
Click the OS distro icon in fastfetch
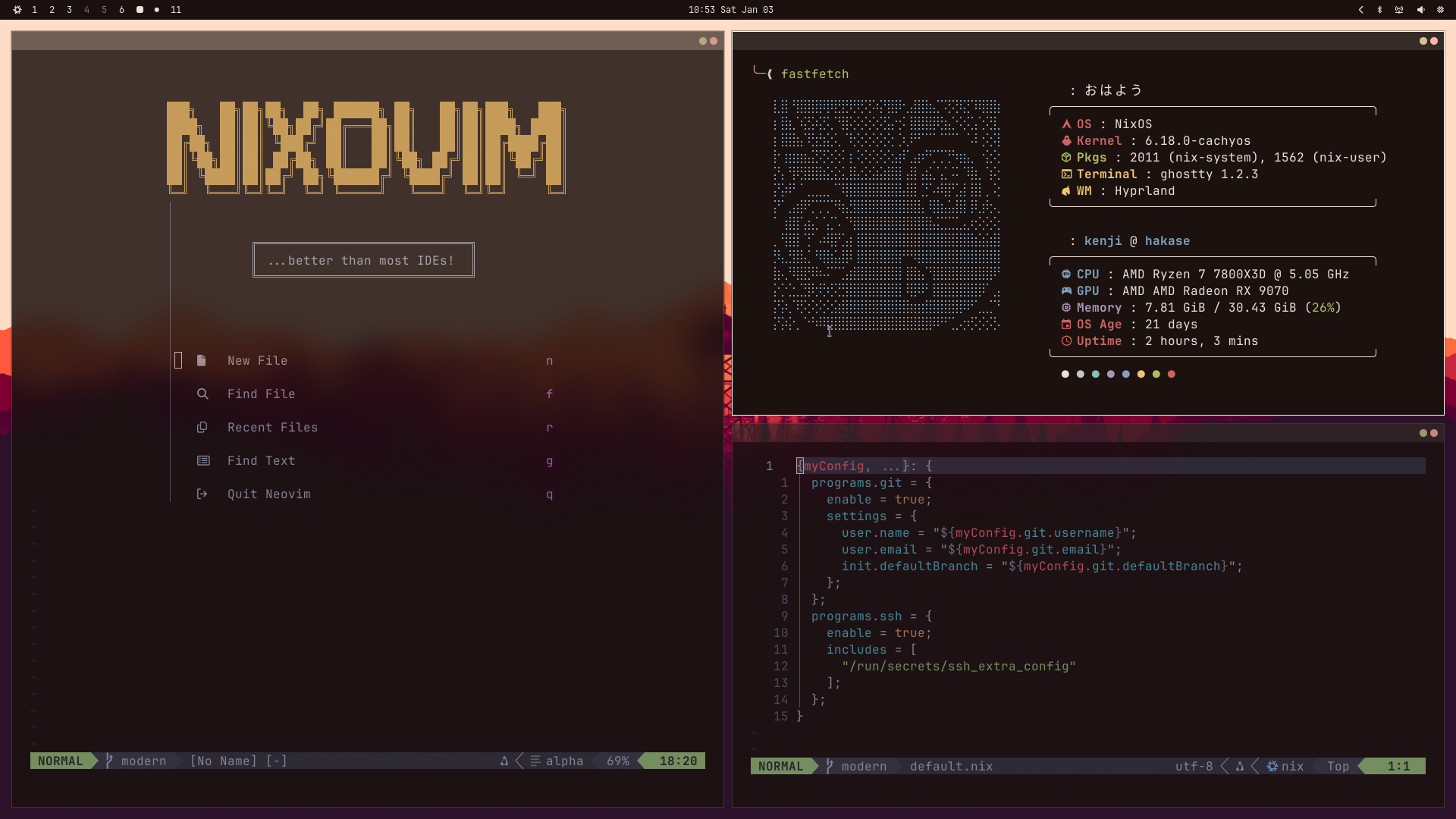click(1066, 124)
